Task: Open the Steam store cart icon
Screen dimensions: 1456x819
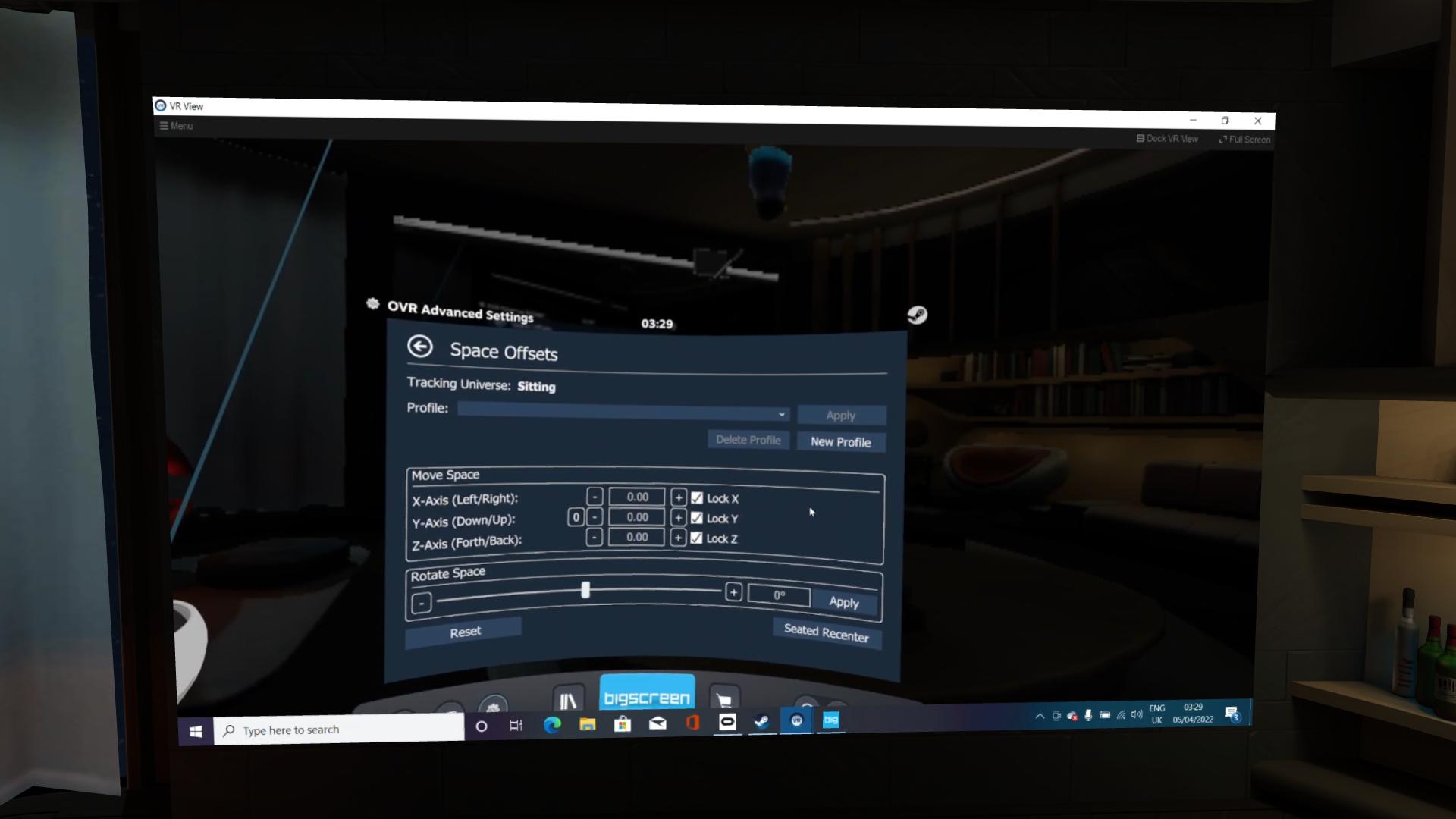Action: [x=723, y=700]
